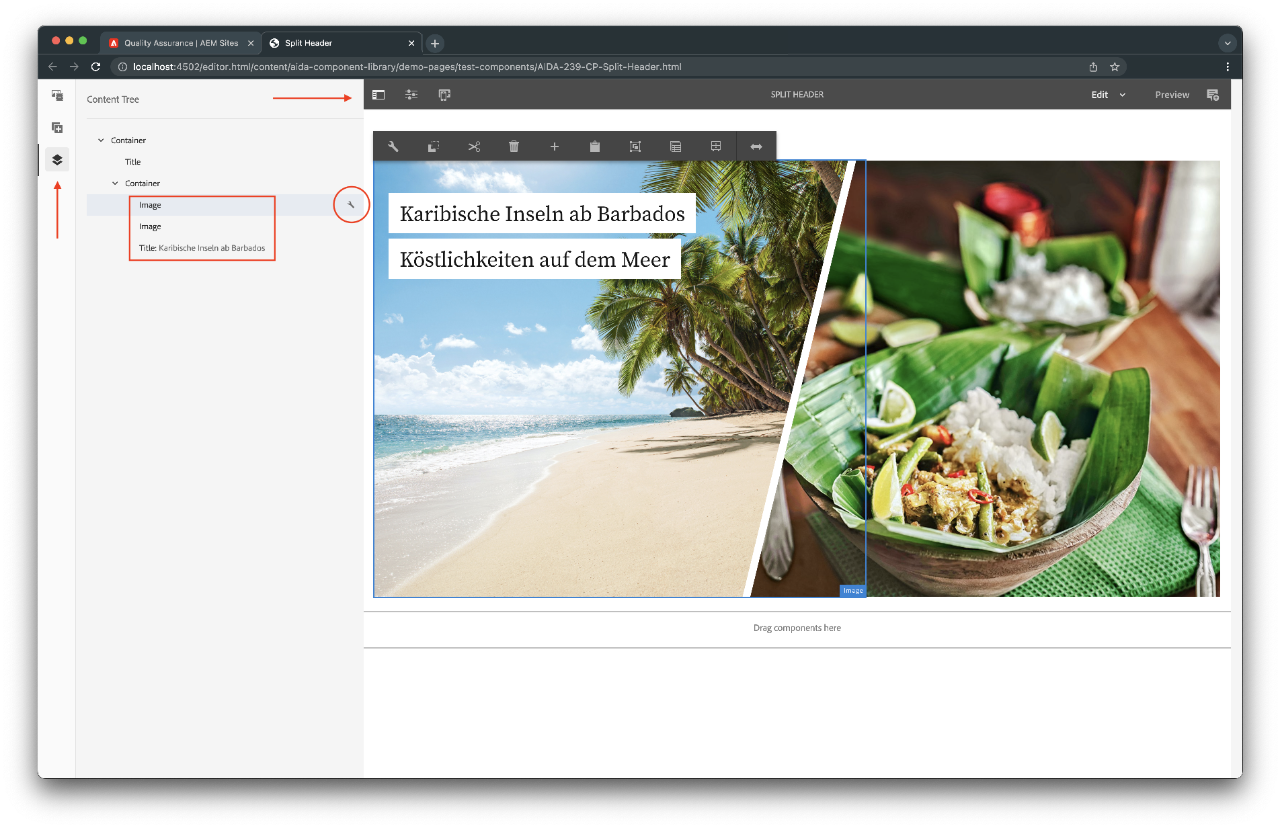This screenshot has width=1280, height=828.
Task: Cut the selected component with scissors icon
Action: [x=474, y=147]
